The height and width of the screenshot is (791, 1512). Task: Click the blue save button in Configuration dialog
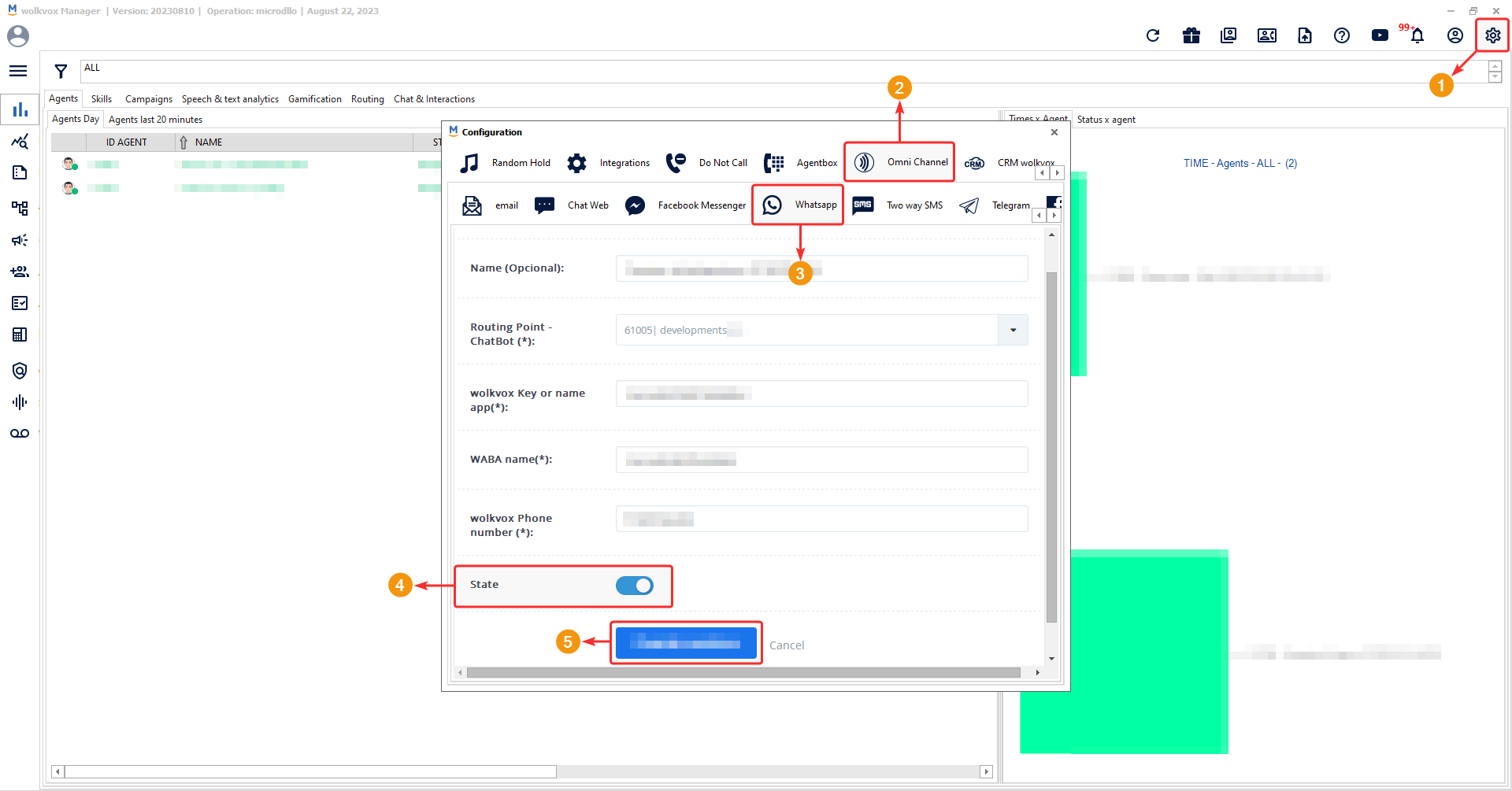pyautogui.click(x=686, y=643)
